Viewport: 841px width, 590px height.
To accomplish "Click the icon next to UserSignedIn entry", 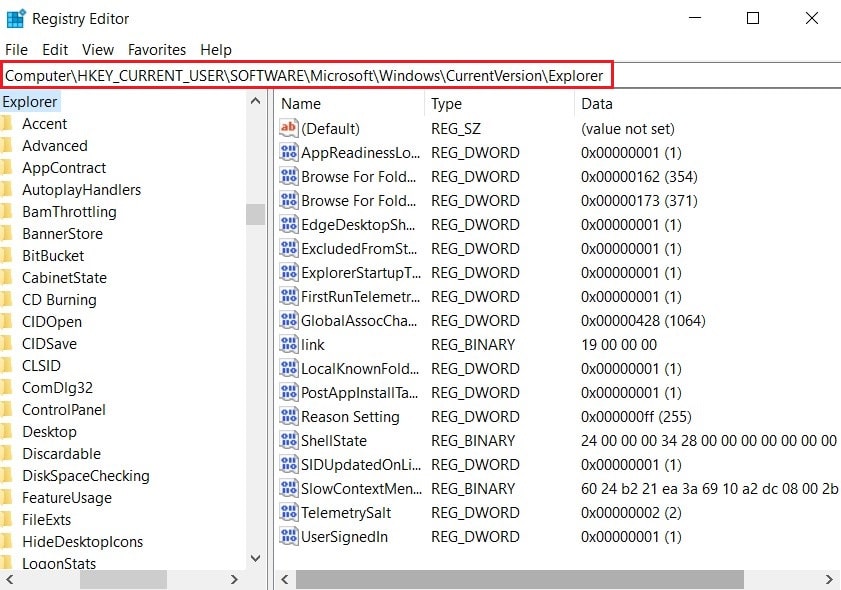I will pyautogui.click(x=289, y=537).
